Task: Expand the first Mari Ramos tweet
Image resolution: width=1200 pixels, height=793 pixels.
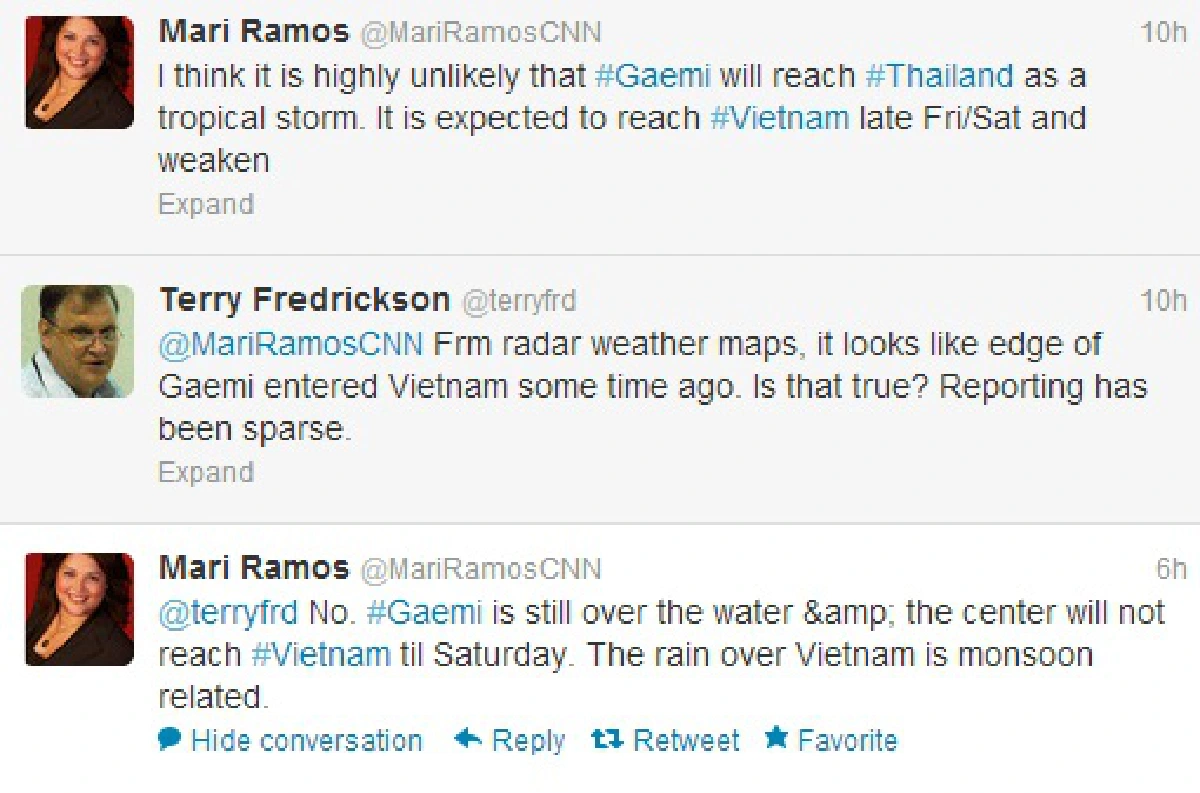Action: click(x=206, y=204)
